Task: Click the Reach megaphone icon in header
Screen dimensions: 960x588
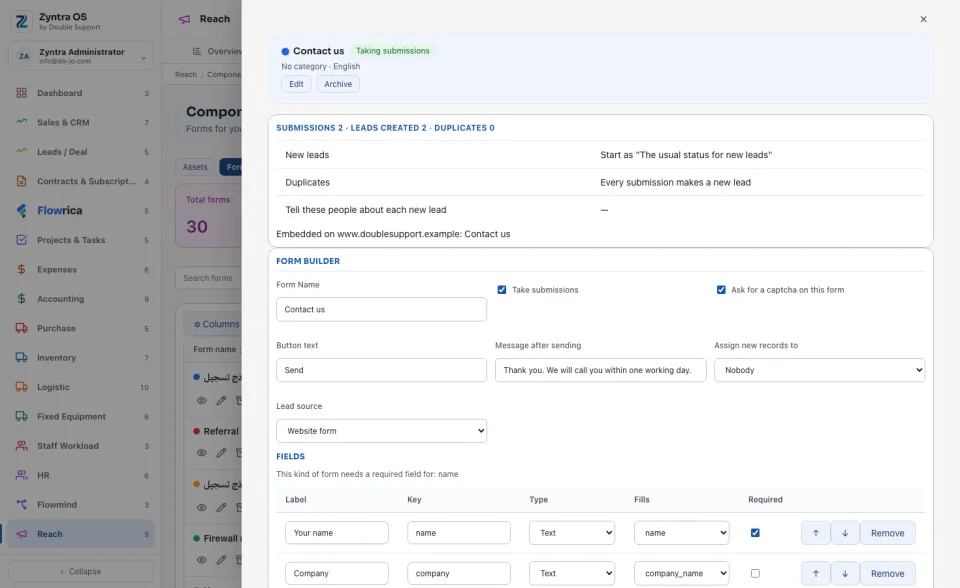Action: point(184,19)
